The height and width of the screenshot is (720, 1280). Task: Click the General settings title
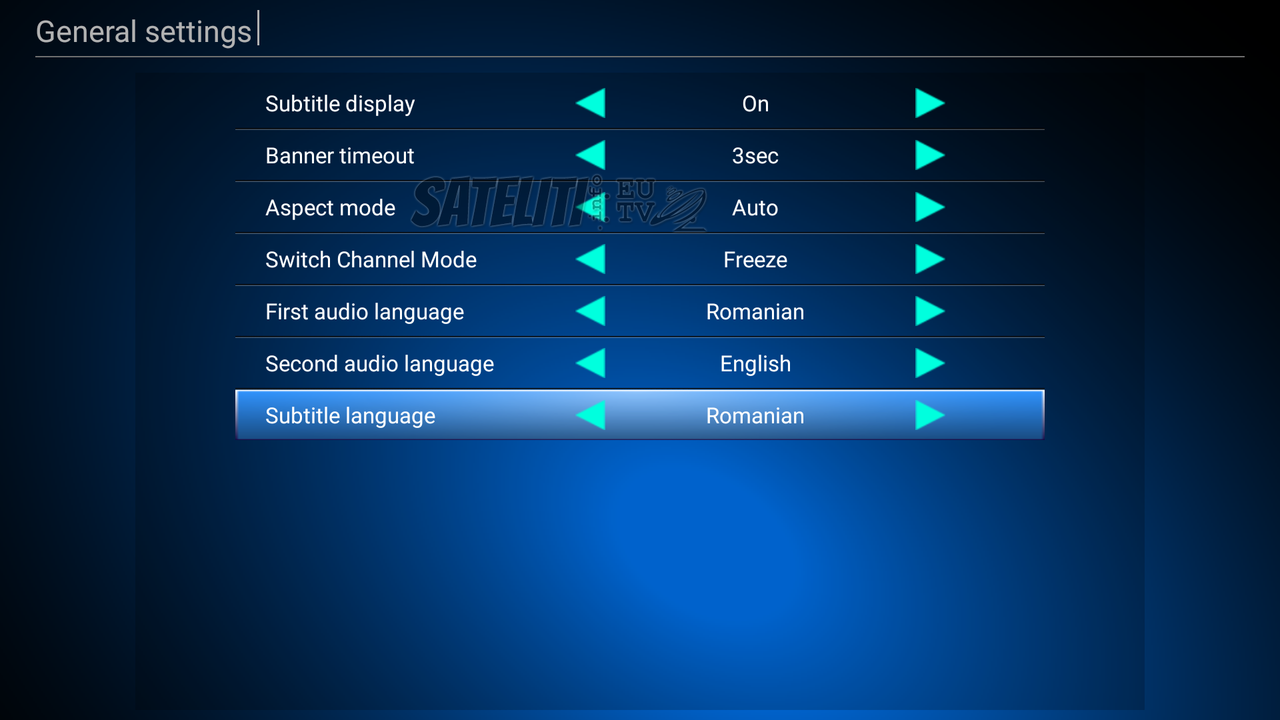point(144,32)
